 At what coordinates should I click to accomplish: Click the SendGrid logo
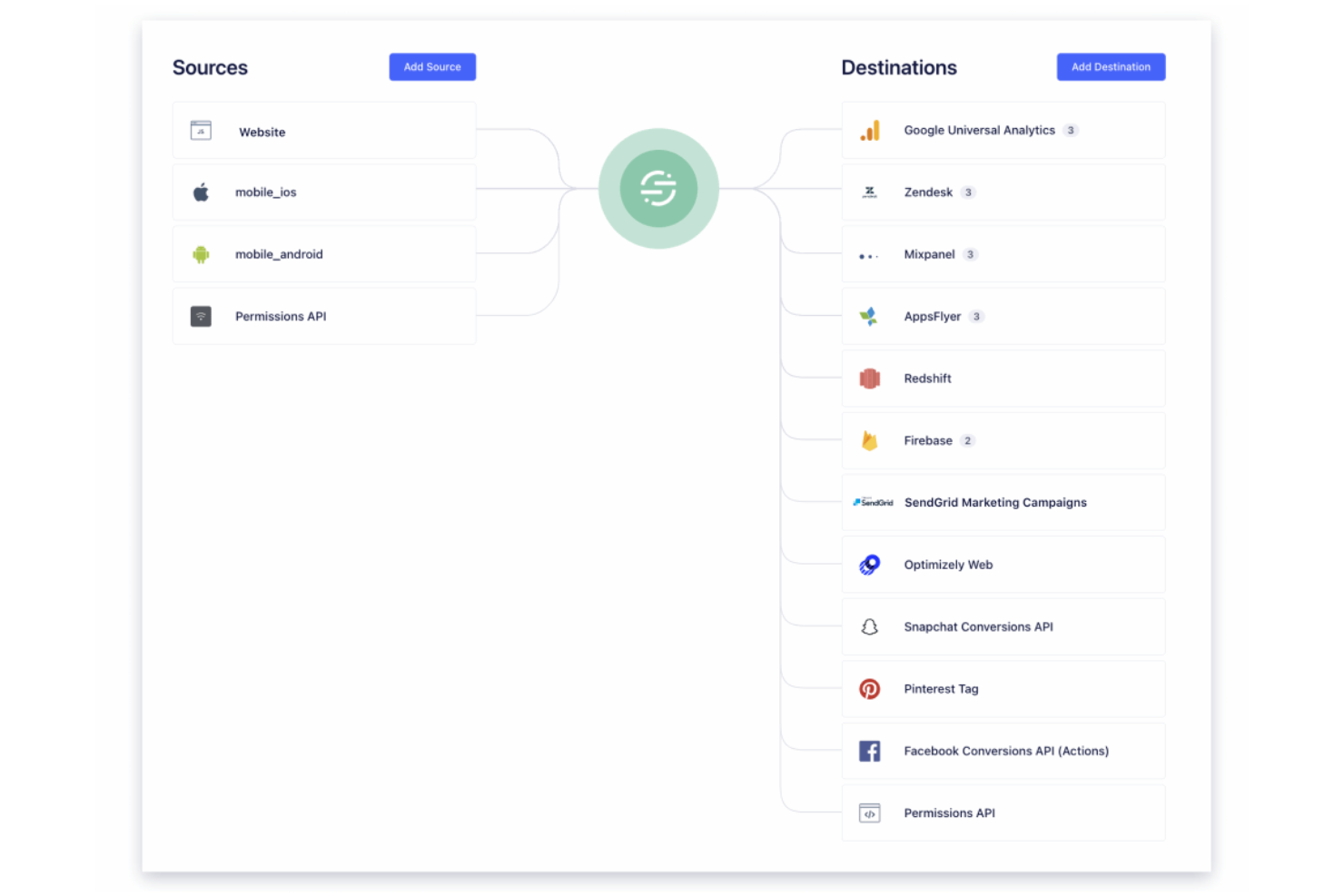click(x=872, y=502)
